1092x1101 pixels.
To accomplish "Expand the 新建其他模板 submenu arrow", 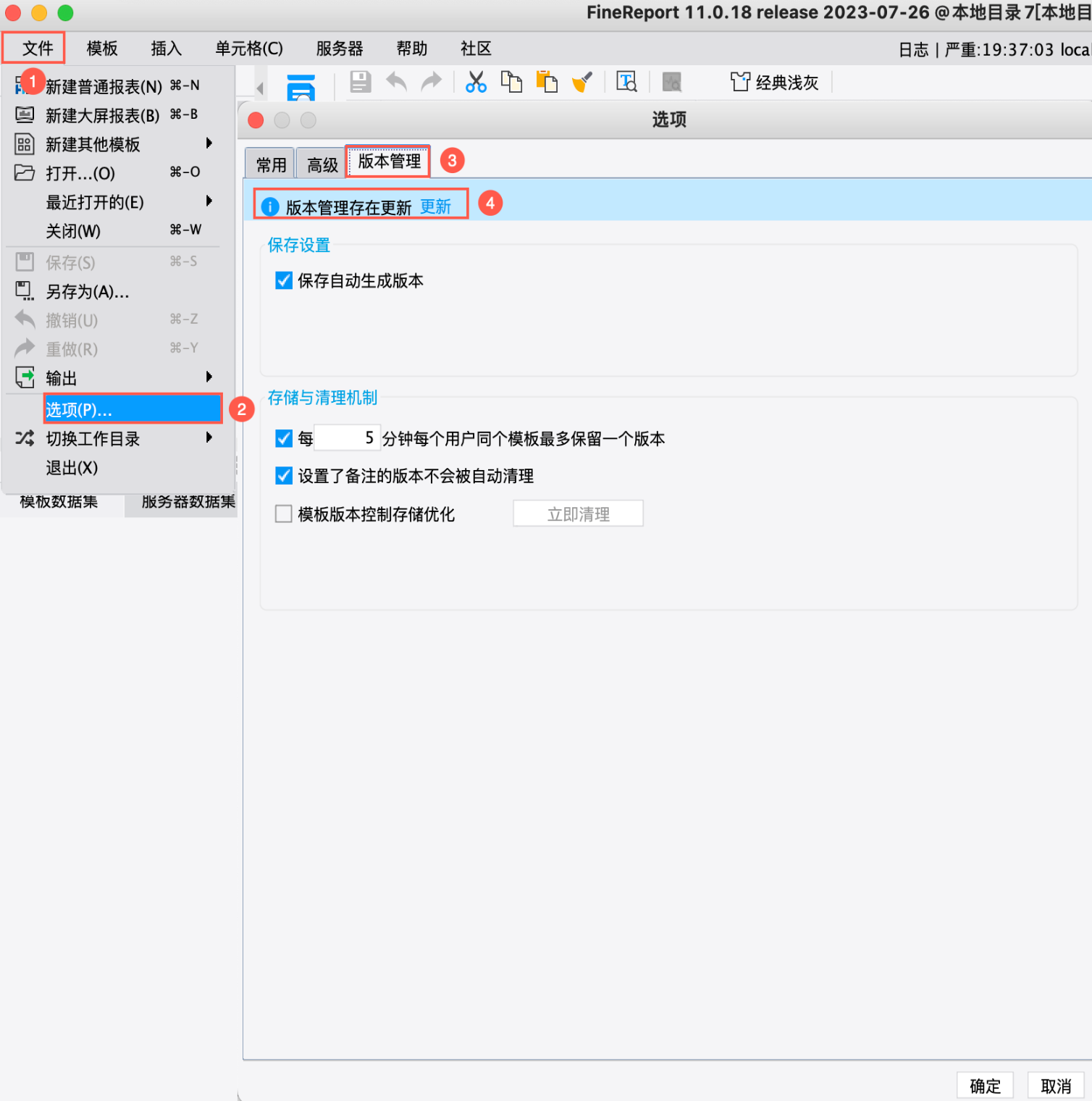I will 209,143.
